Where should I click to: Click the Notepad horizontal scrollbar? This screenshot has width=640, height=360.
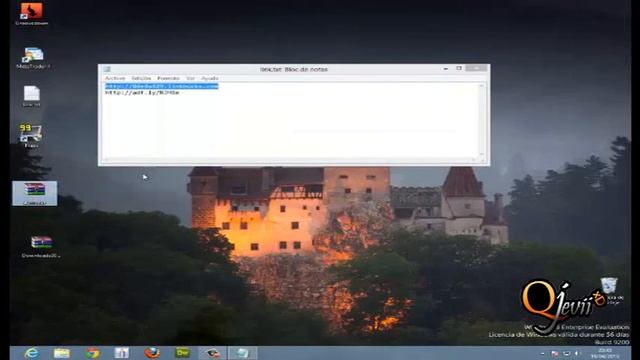291,160
